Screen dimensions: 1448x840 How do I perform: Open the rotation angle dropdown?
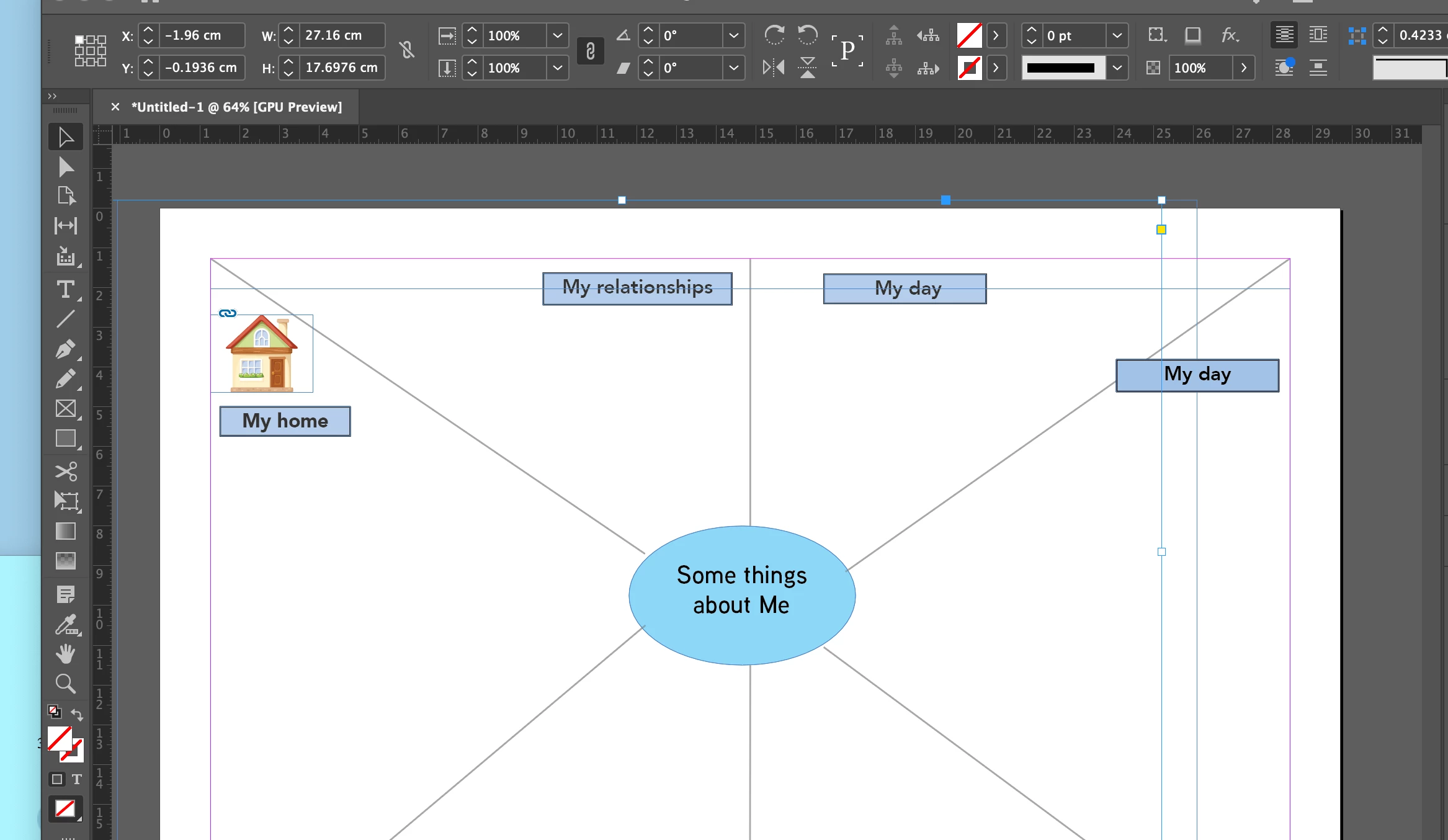point(733,35)
